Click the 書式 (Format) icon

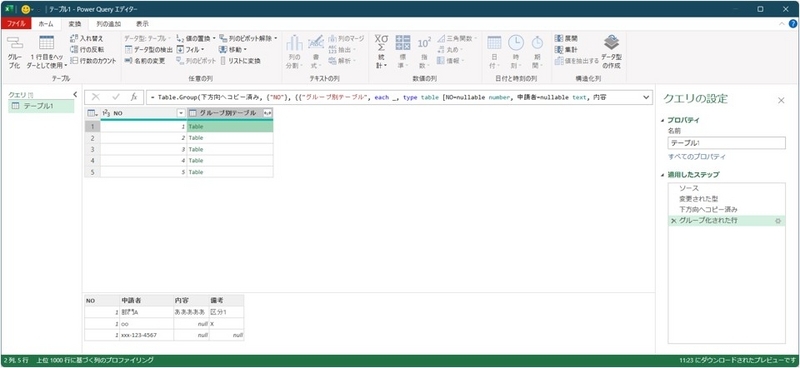tap(316, 42)
